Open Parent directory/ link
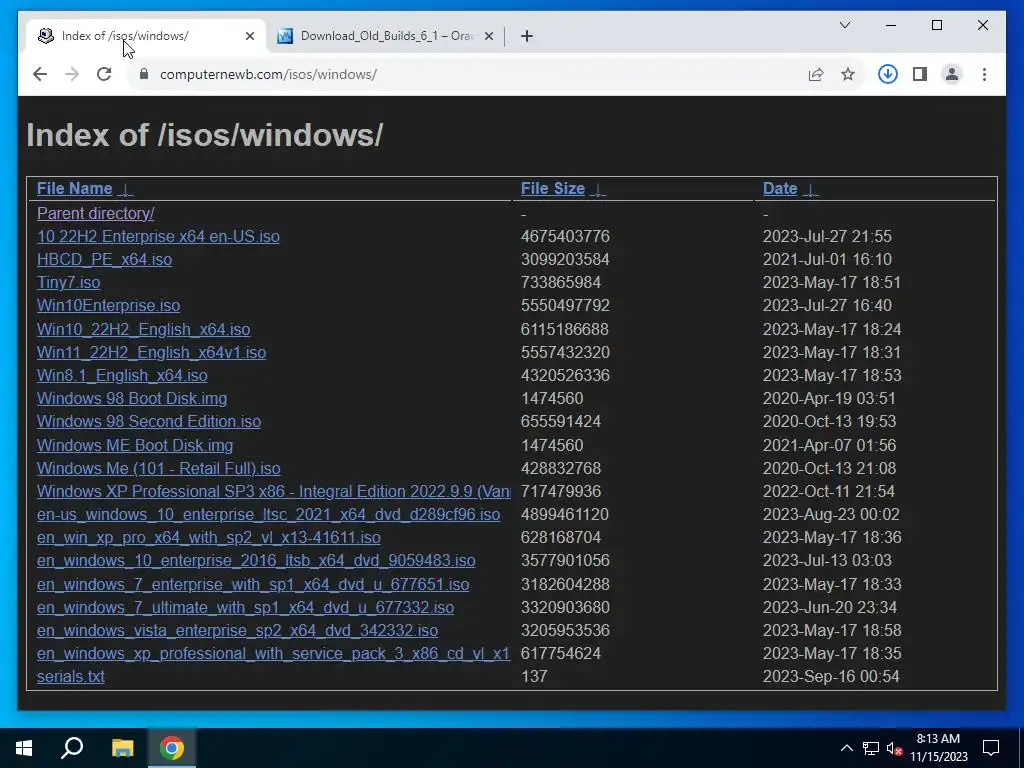This screenshot has width=1024, height=768. point(95,214)
